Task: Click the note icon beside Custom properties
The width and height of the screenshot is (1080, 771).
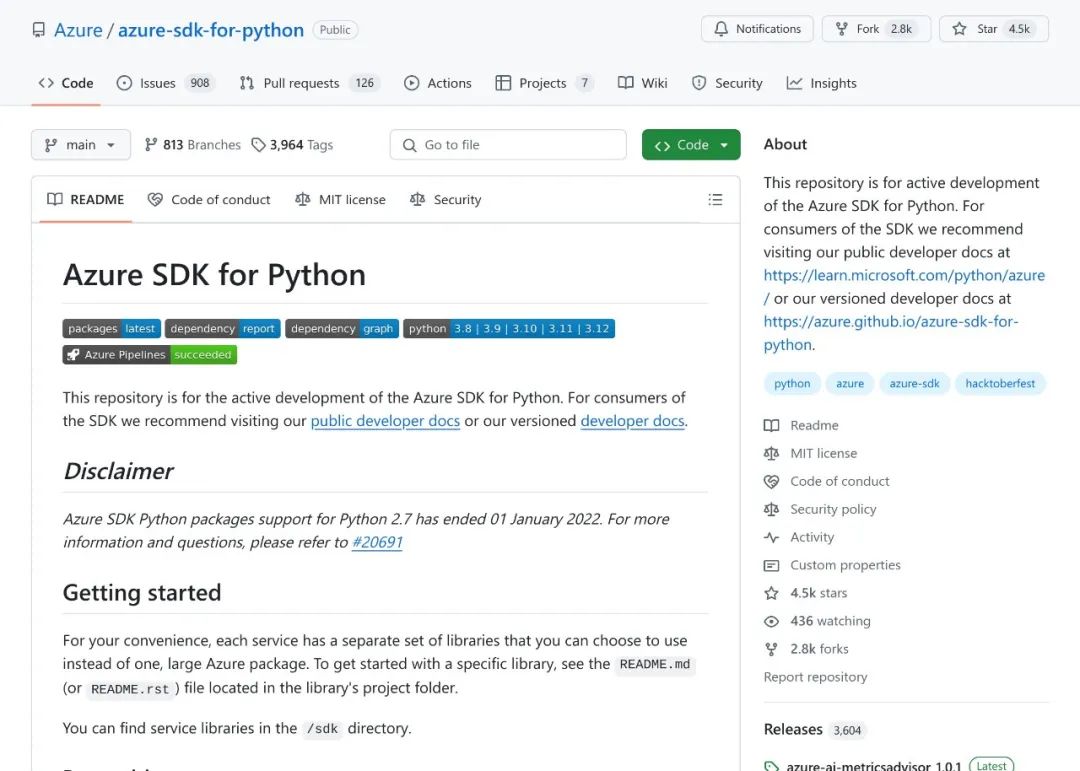Action: pyautogui.click(x=771, y=566)
